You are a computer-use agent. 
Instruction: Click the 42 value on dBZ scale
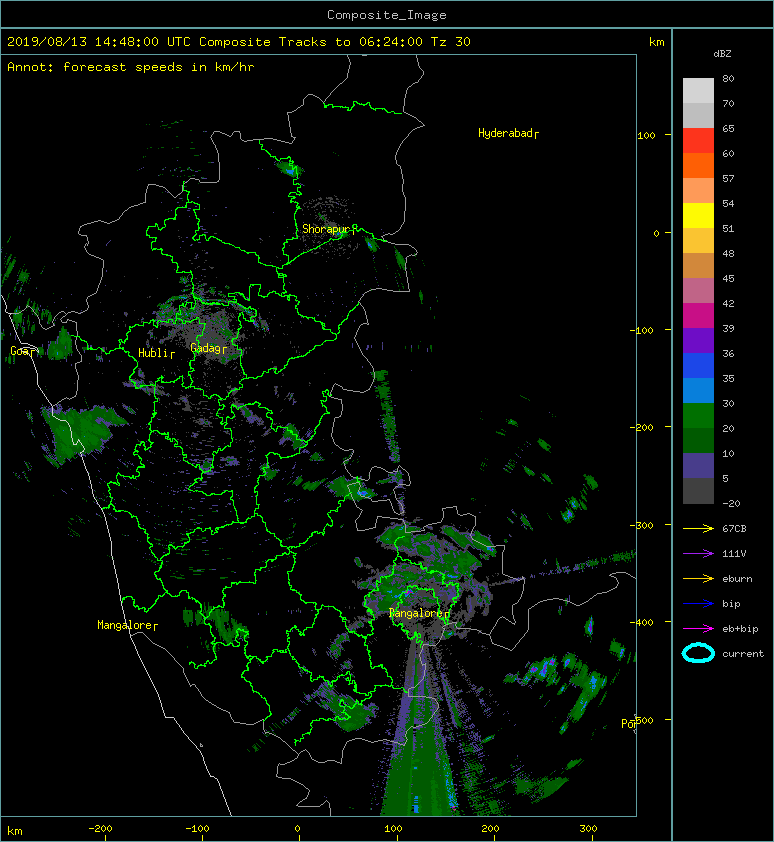click(x=728, y=303)
